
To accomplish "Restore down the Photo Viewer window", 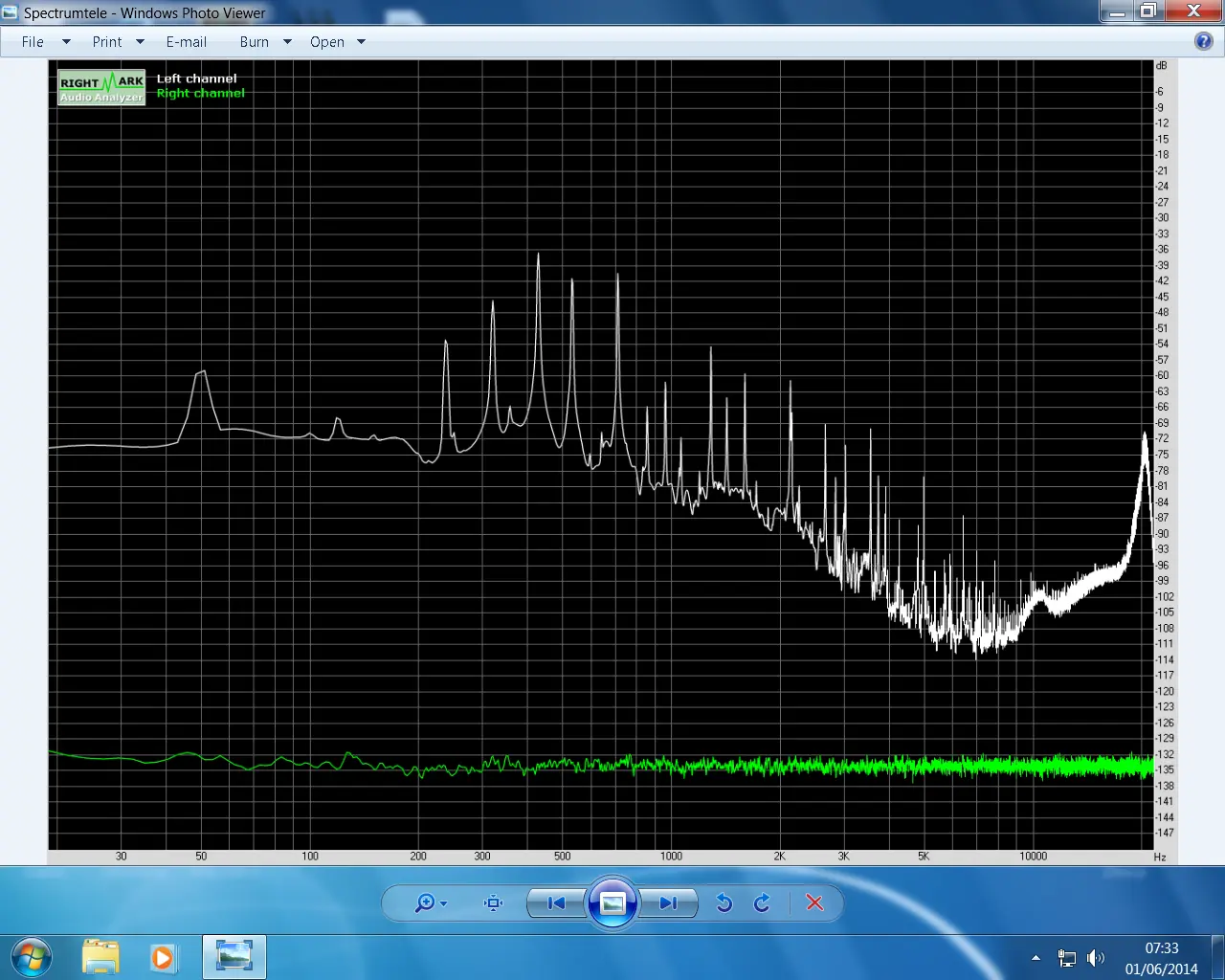I will pyautogui.click(x=1148, y=11).
